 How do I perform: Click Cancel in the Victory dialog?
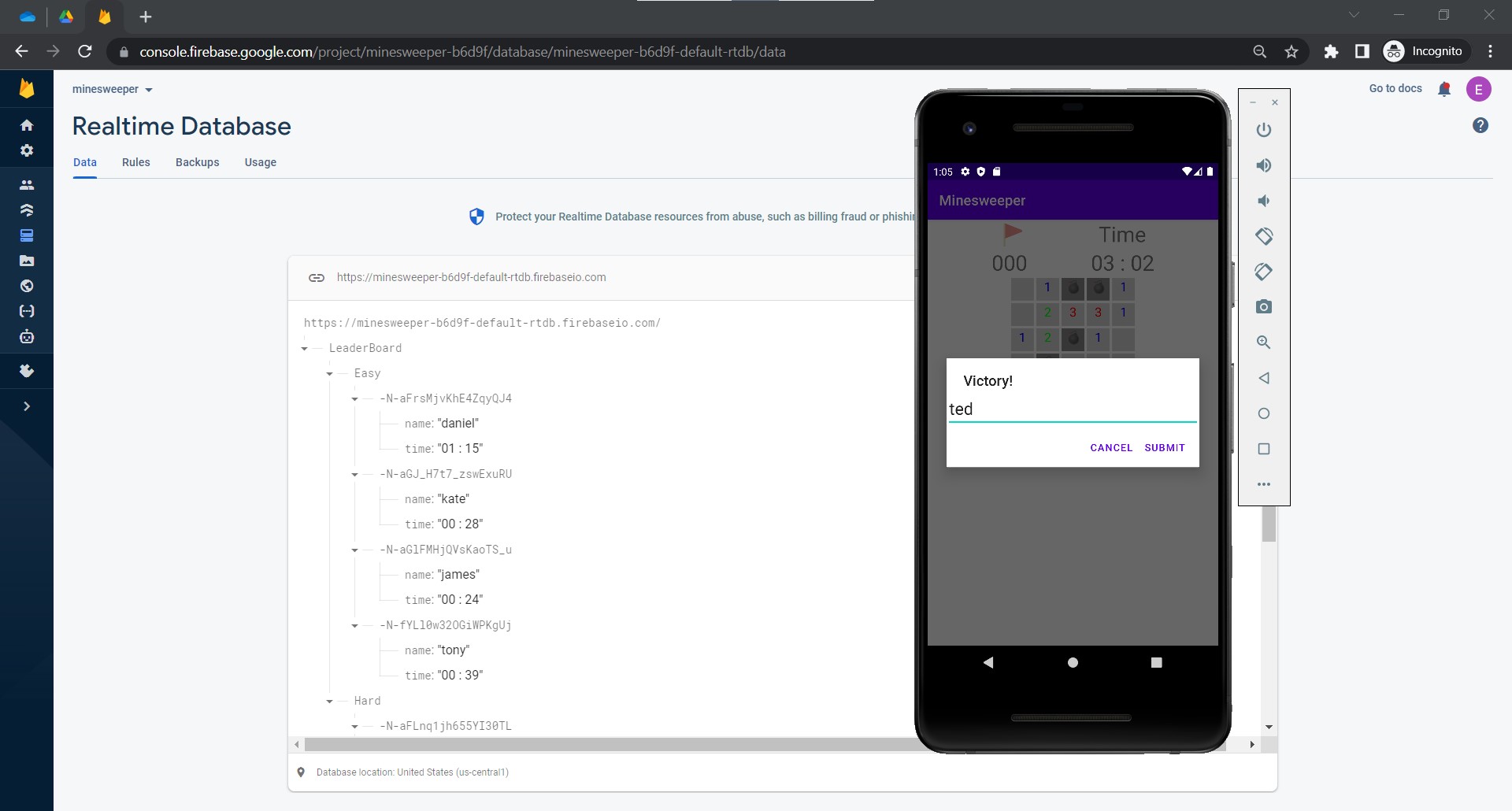tap(1111, 448)
